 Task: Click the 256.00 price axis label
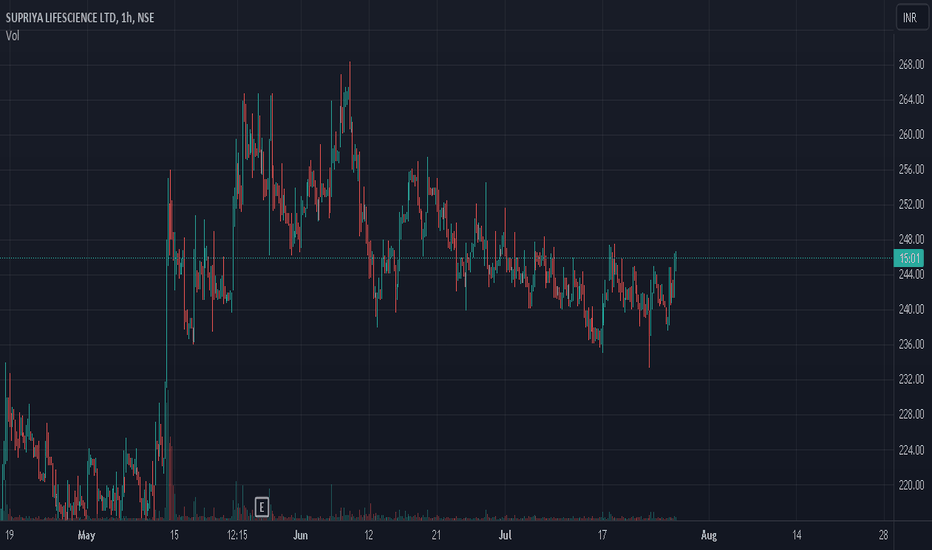pos(911,169)
